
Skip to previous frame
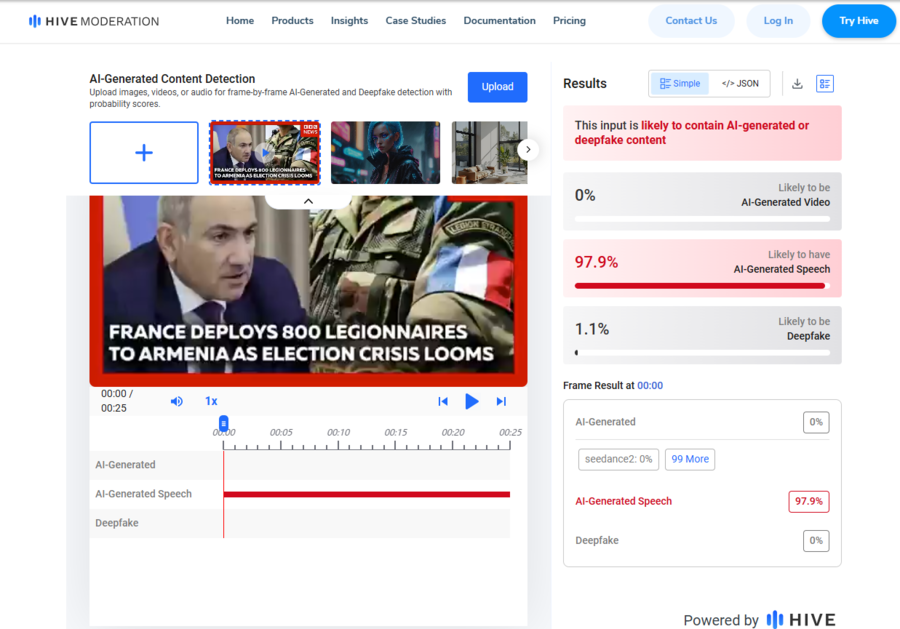(x=443, y=401)
